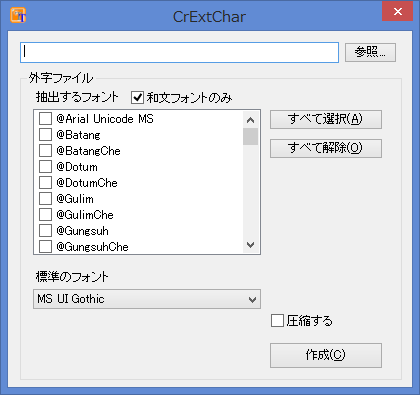
Task: Check the @DotumChe entry
Action: click(46, 182)
